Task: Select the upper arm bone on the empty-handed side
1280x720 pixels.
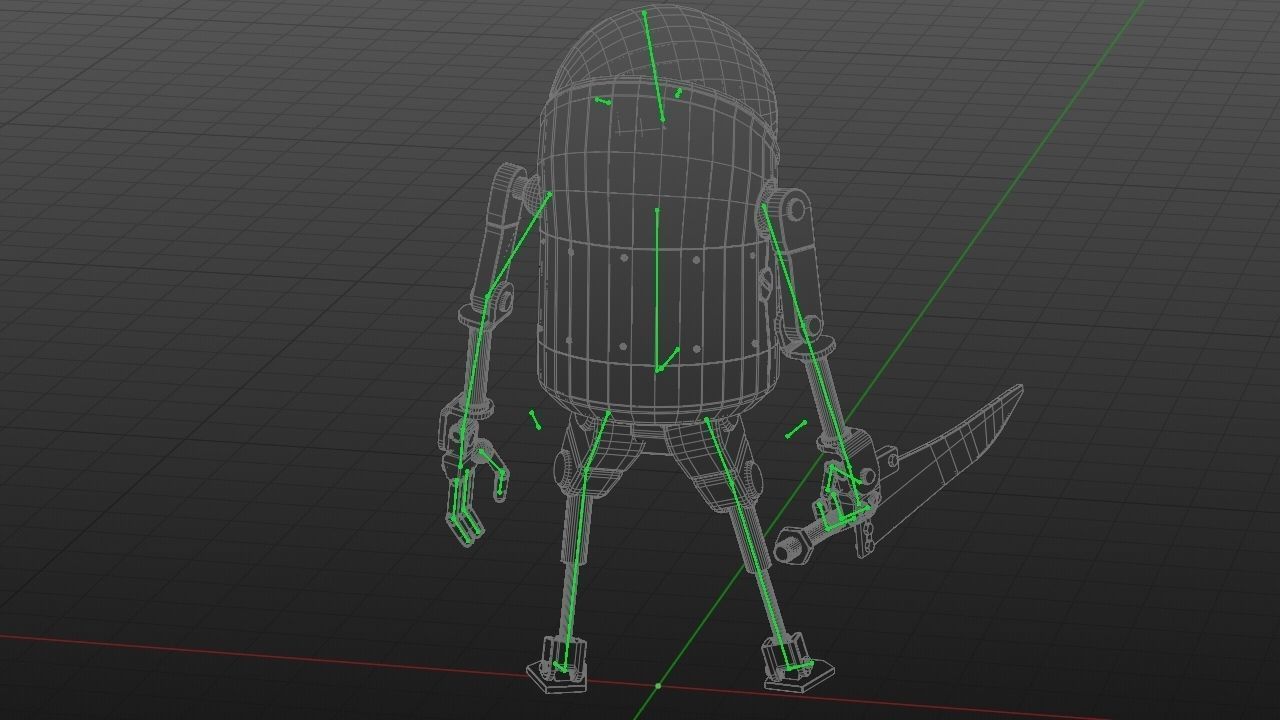Action: click(x=518, y=245)
